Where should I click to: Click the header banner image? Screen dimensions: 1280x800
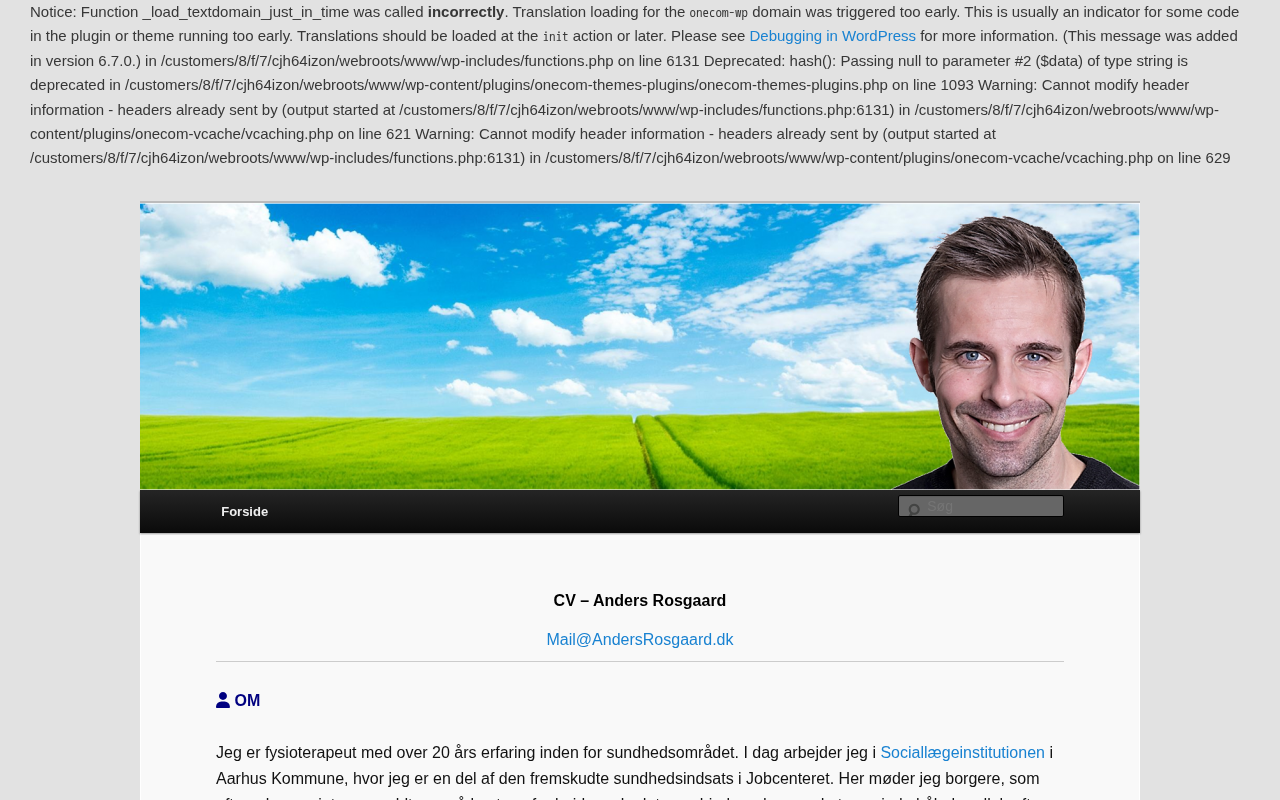pyautogui.click(x=640, y=346)
